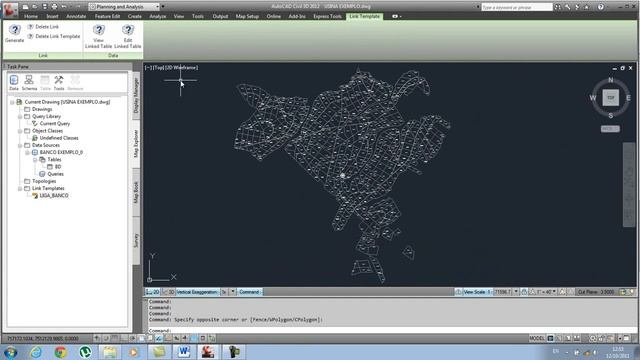Click the Generate link icon
The image size is (640, 360).
click(x=15, y=30)
